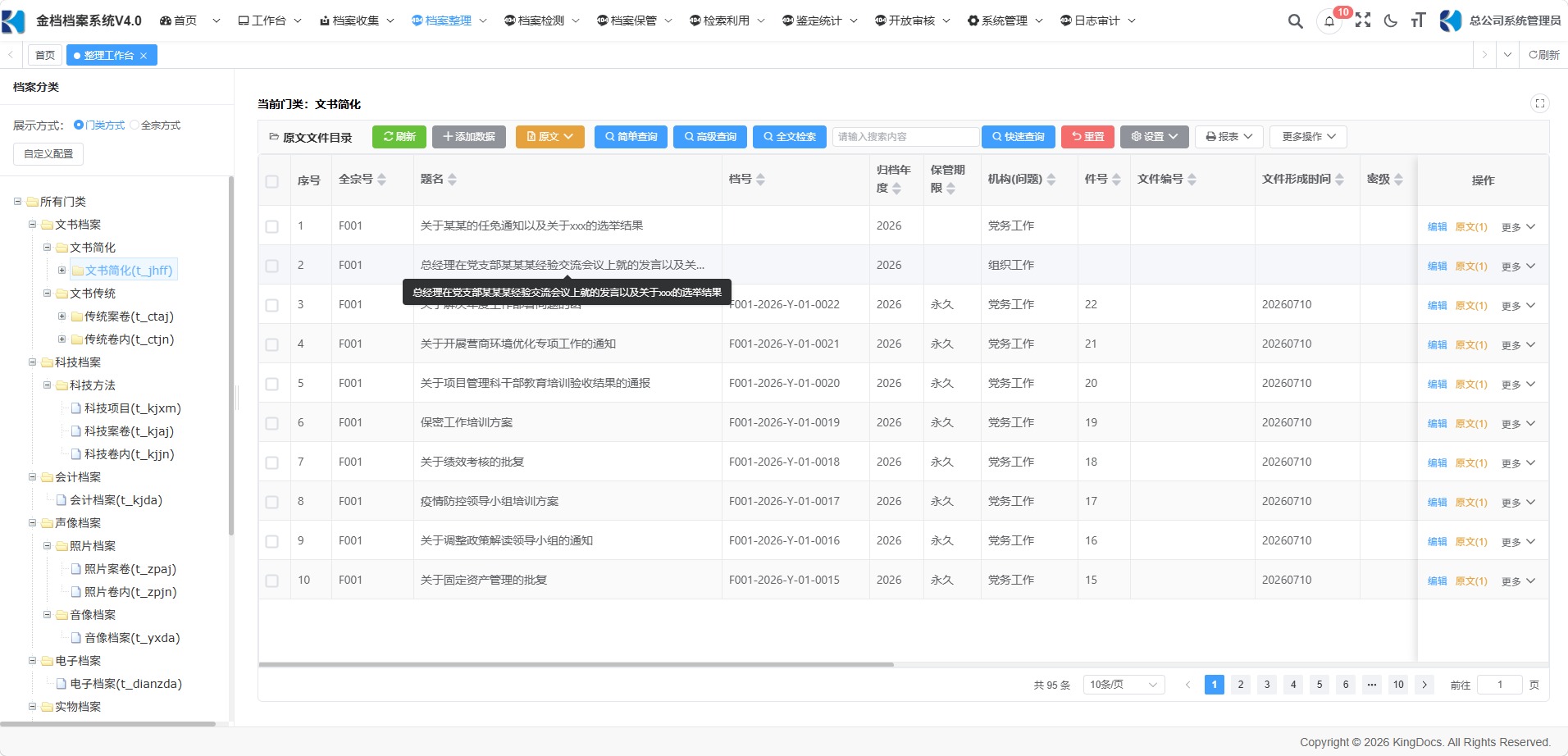Sort by 全宗号 column arrows

(x=381, y=180)
